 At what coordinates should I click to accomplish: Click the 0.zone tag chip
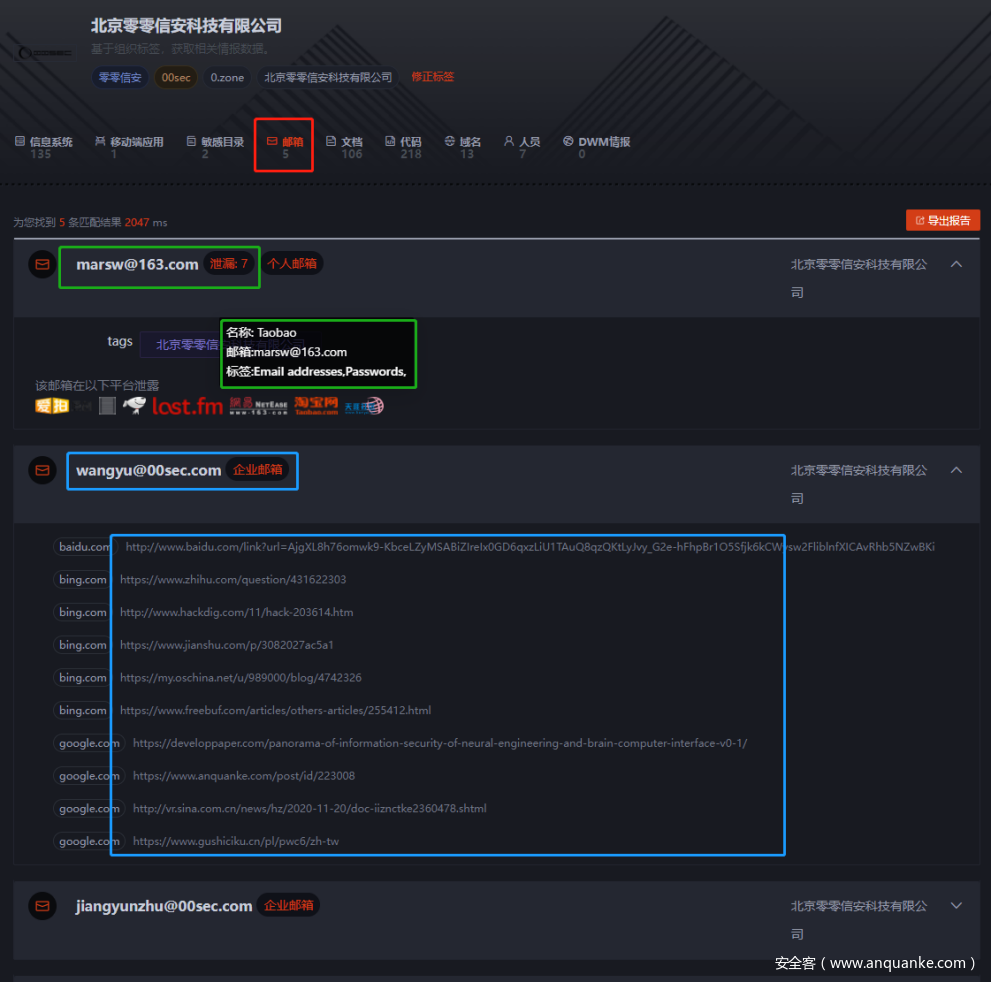[x=227, y=78]
